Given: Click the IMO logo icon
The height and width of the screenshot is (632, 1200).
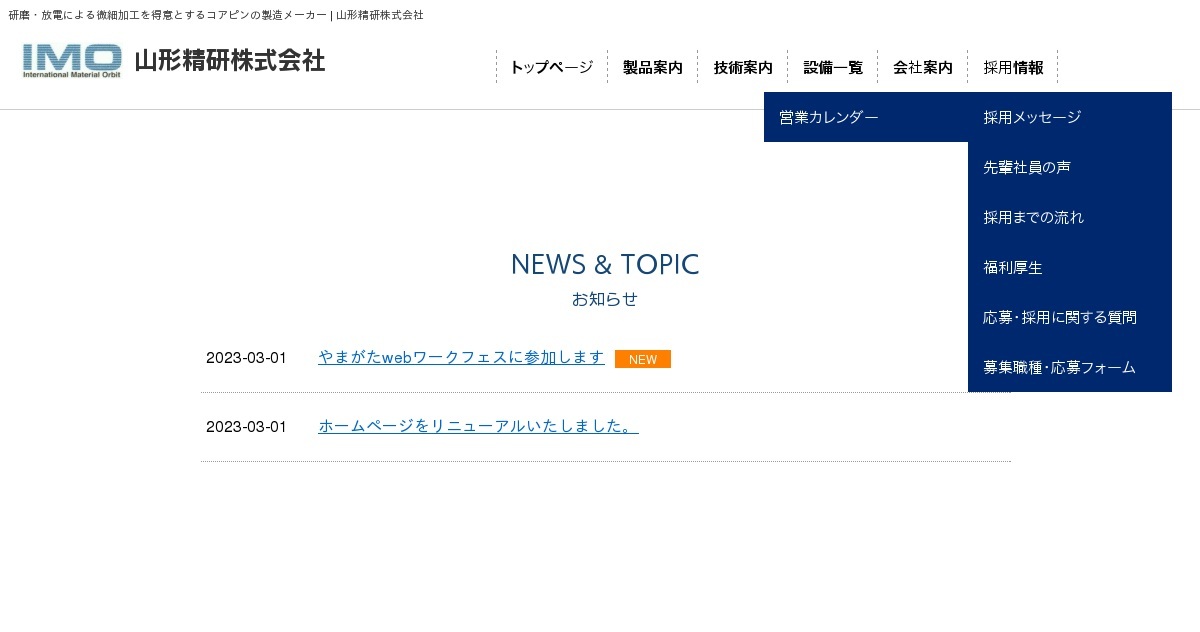Looking at the screenshot, I should [72, 61].
